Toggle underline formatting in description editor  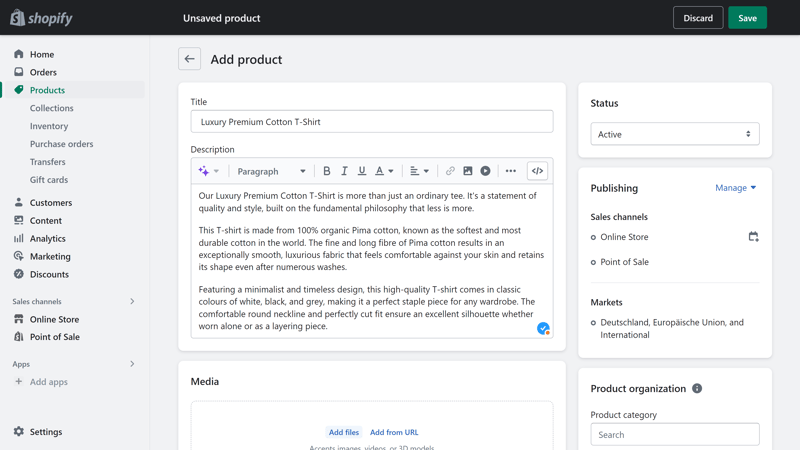pos(362,171)
